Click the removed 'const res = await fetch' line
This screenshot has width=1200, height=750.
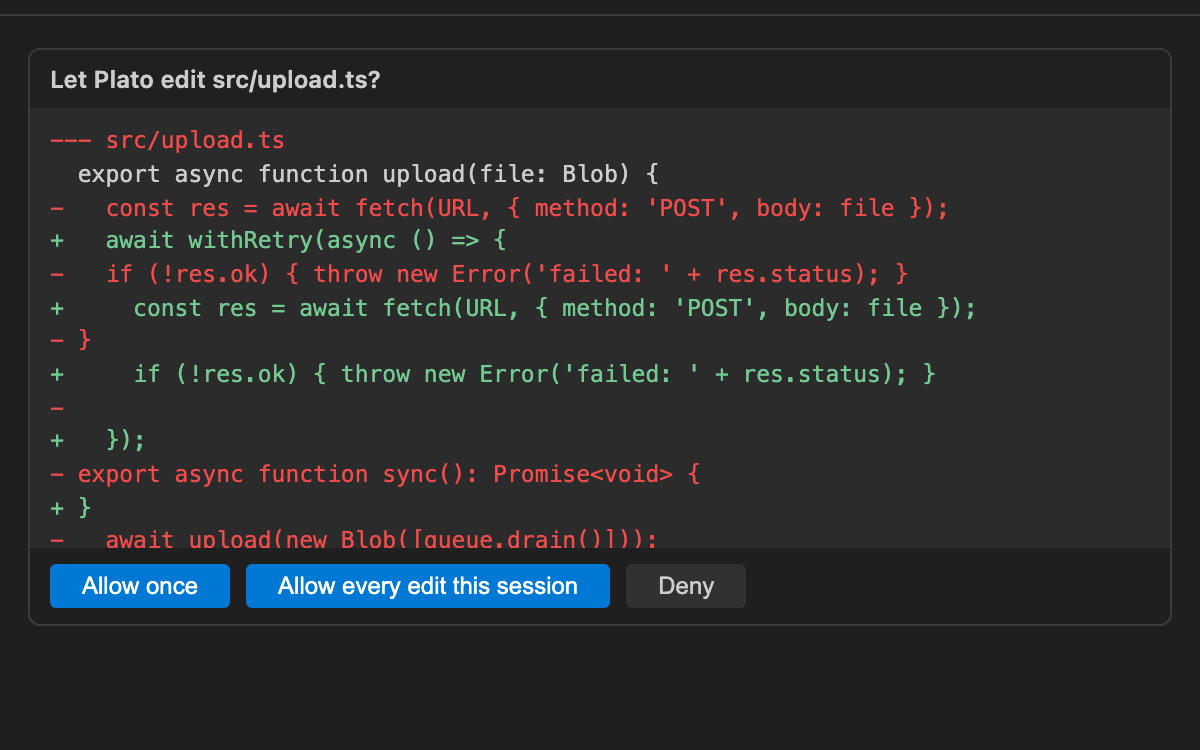[x=499, y=208]
